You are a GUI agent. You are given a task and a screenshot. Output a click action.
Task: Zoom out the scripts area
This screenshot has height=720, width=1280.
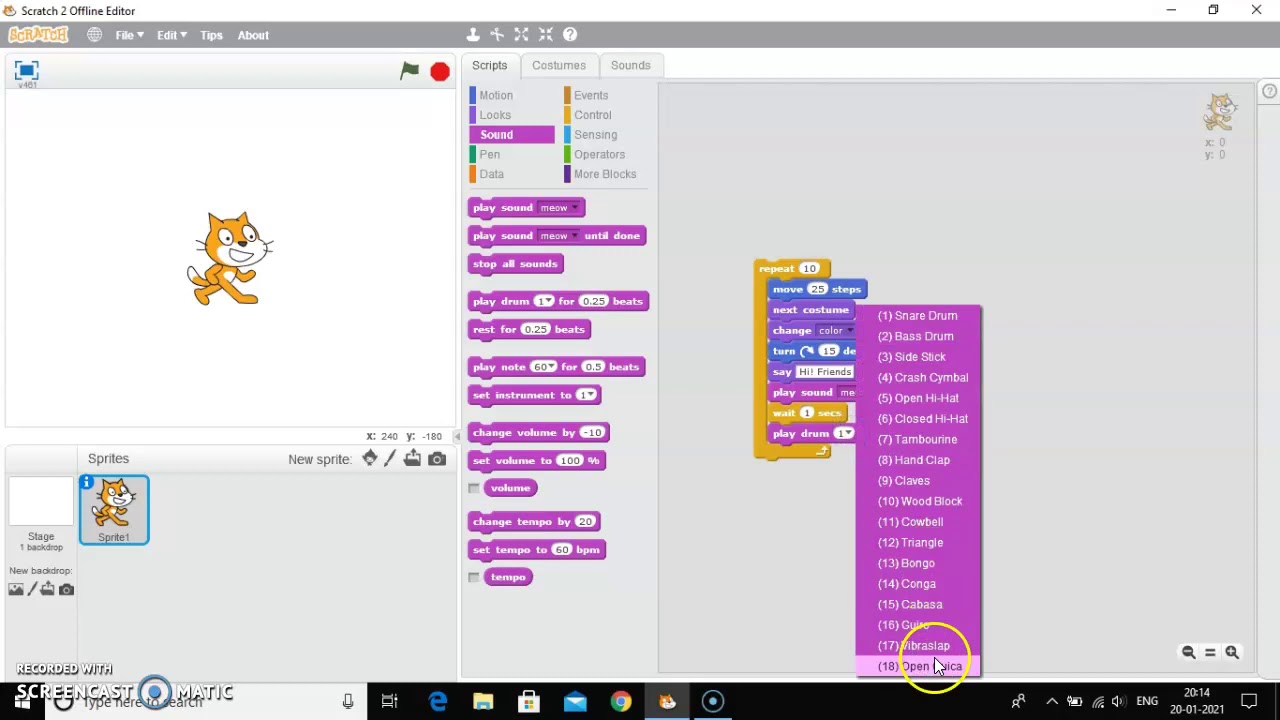click(x=1188, y=652)
